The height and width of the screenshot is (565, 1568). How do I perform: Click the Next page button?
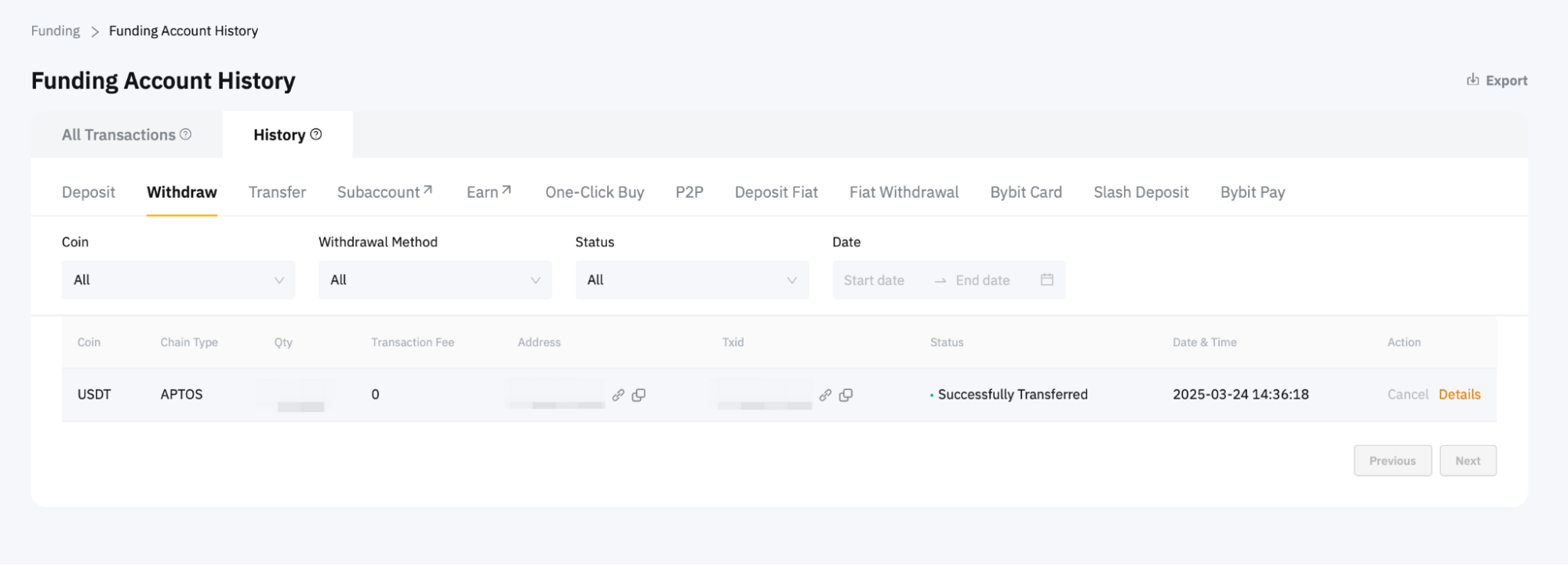point(1467,461)
